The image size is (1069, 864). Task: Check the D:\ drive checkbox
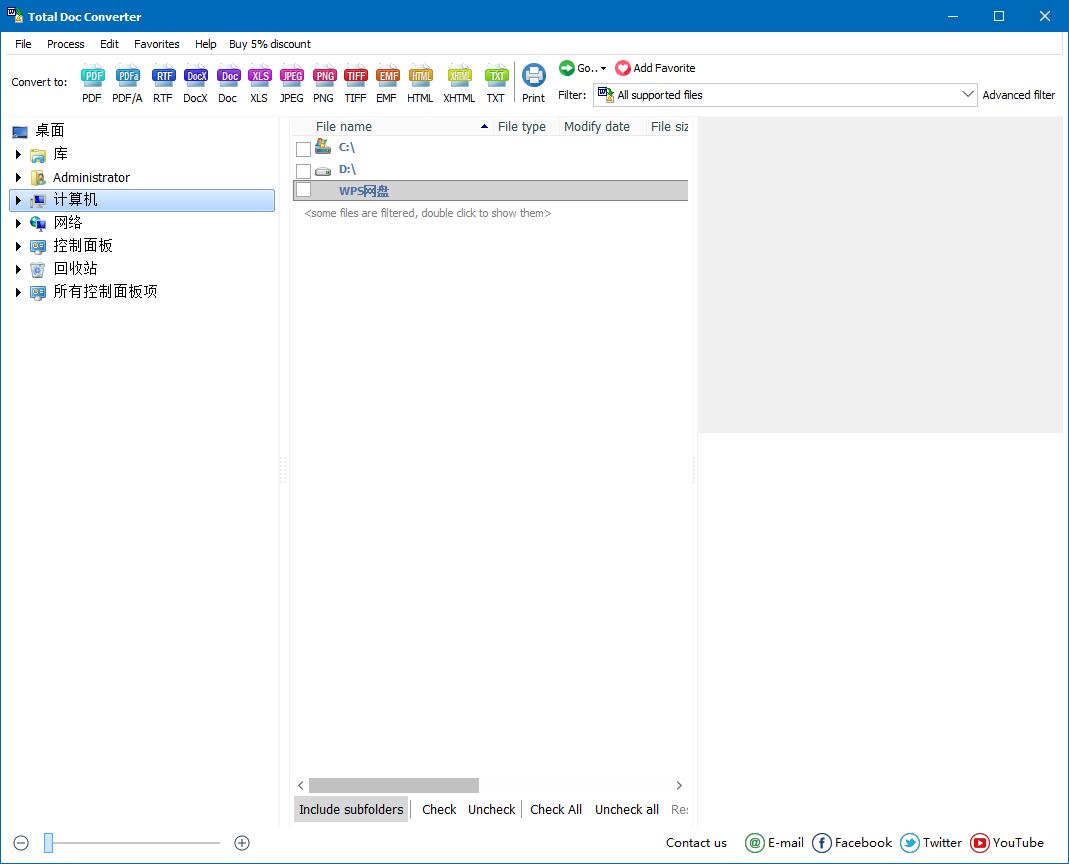pos(303,170)
